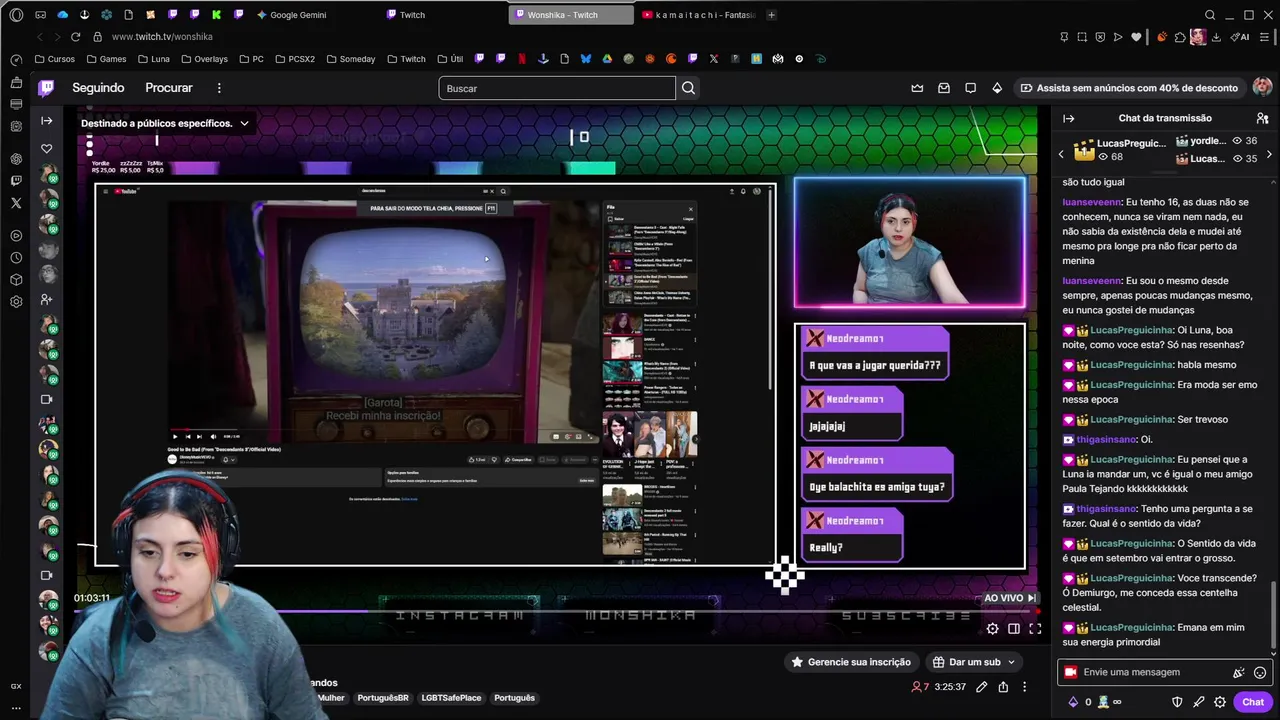Click the AO VIVO skip to live button
Screen dimensions: 1280x720
tap(1010, 598)
